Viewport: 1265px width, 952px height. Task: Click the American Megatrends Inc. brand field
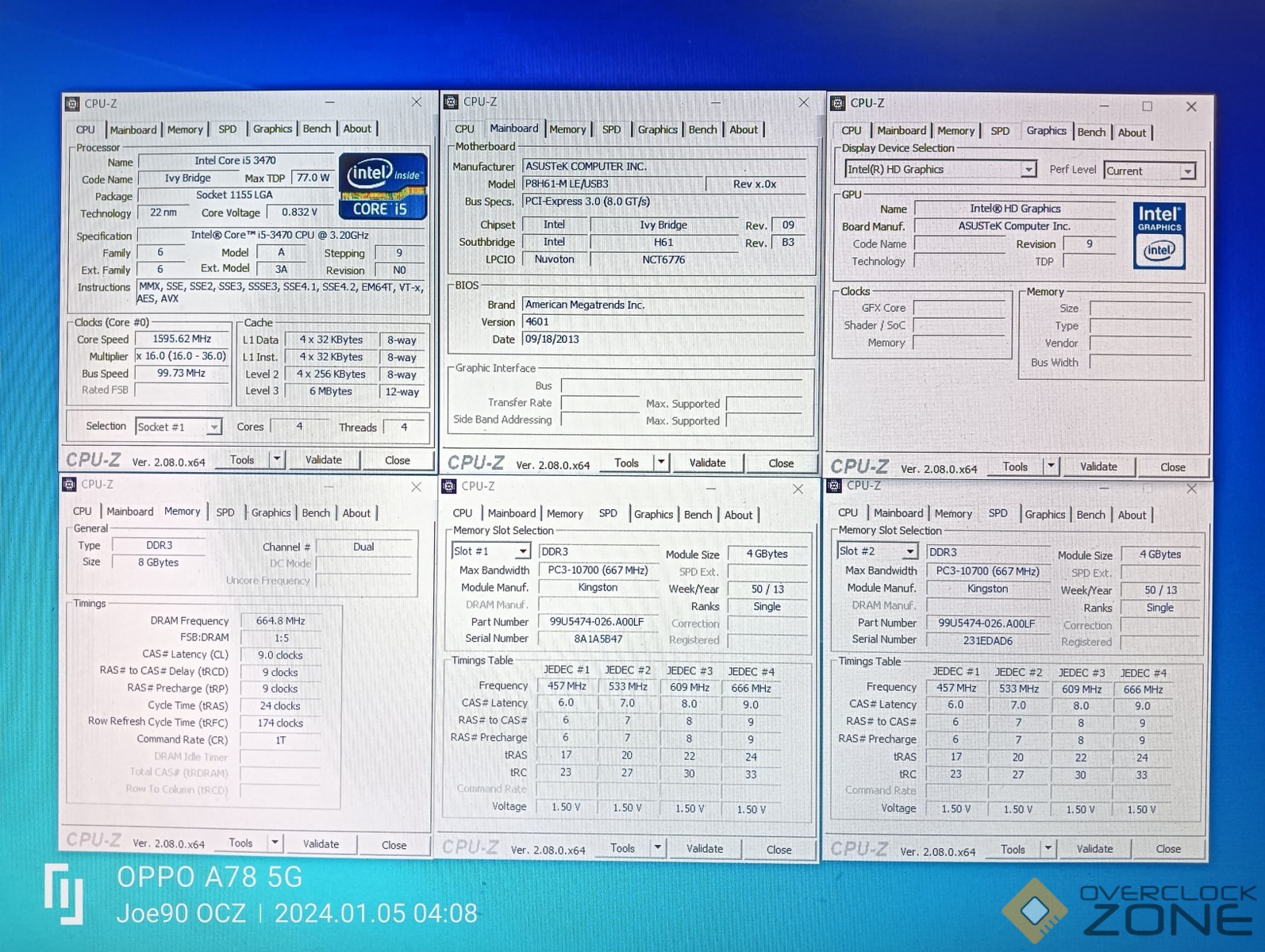pos(663,305)
